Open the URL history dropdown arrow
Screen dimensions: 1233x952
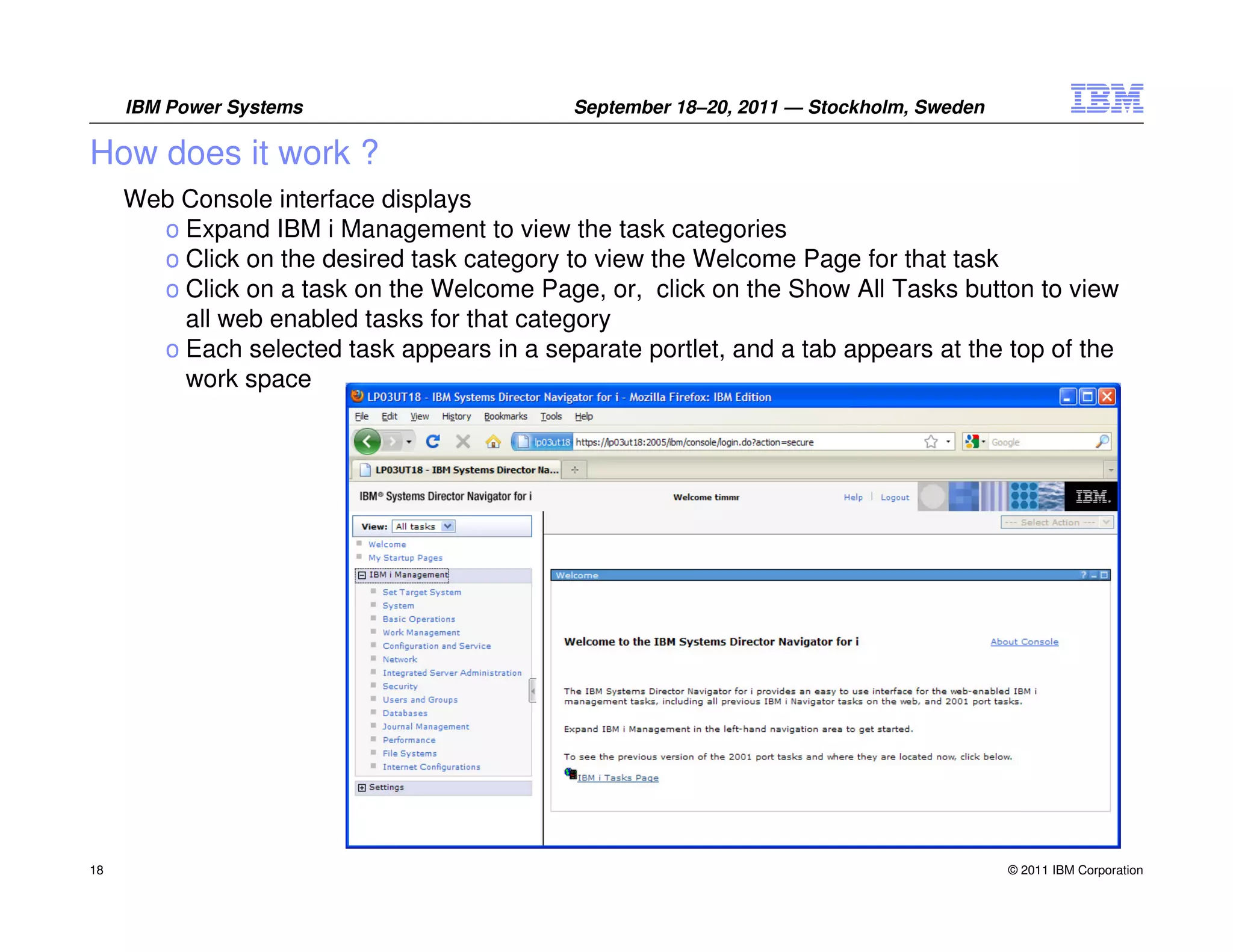point(948,442)
